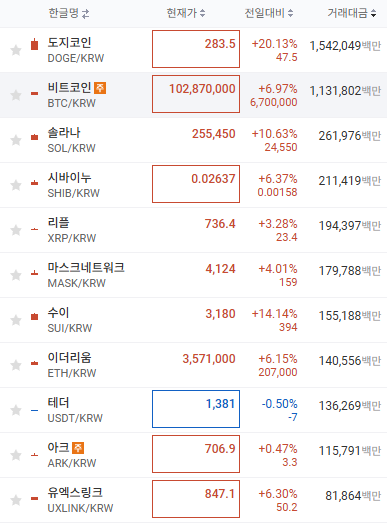Star the 이더리움 ETH/KRW row
387x524 pixels.
16,365
